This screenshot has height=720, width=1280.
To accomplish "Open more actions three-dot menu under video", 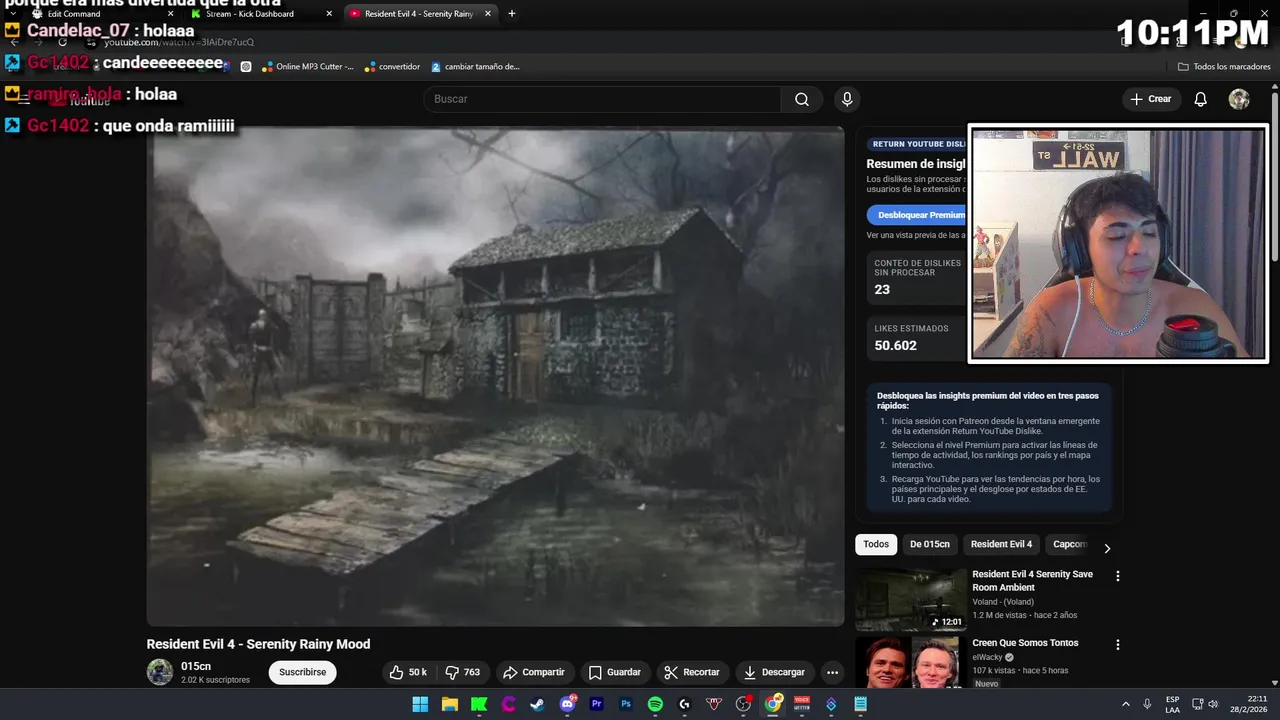I will (832, 672).
